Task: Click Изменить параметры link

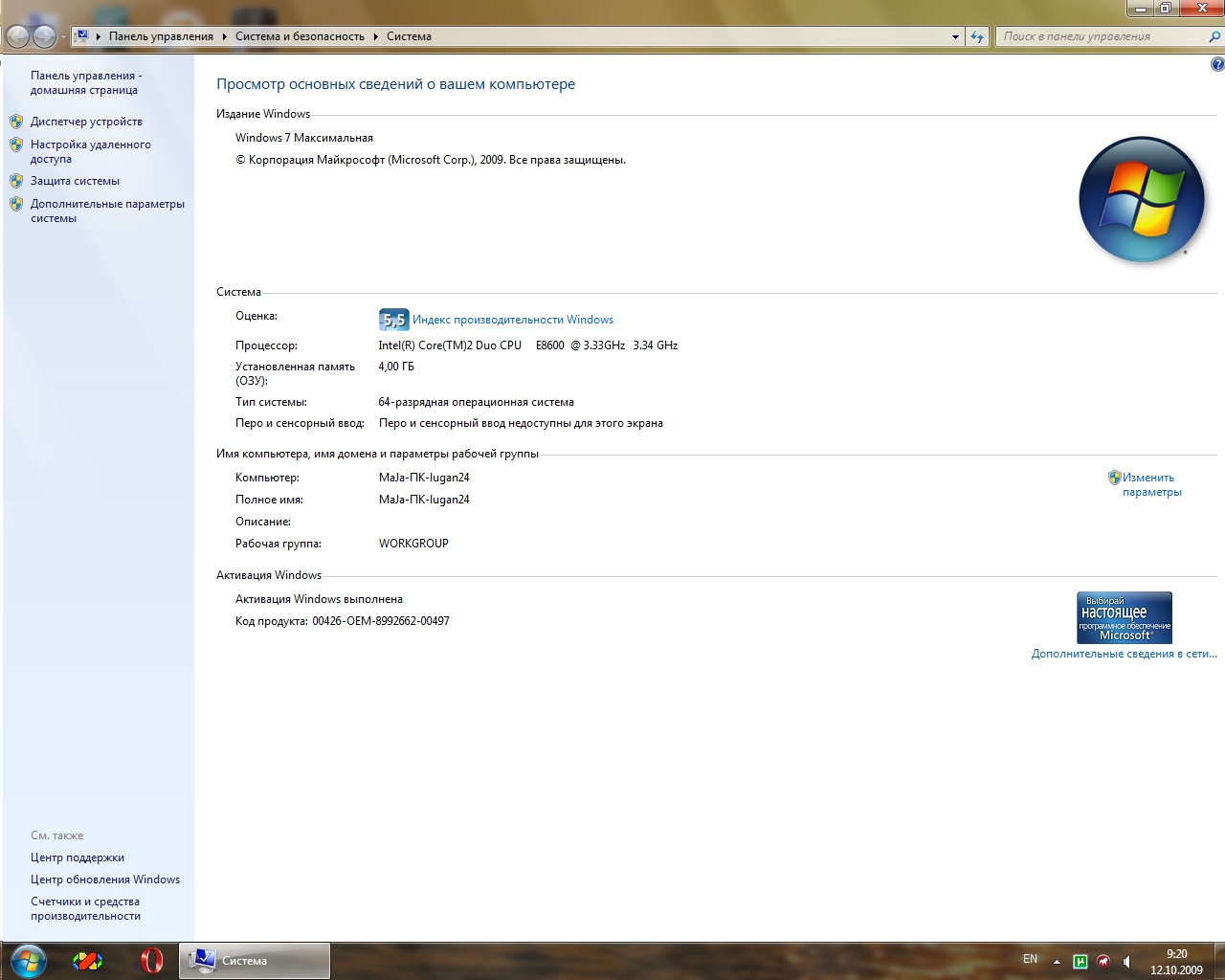Action: point(1152,484)
